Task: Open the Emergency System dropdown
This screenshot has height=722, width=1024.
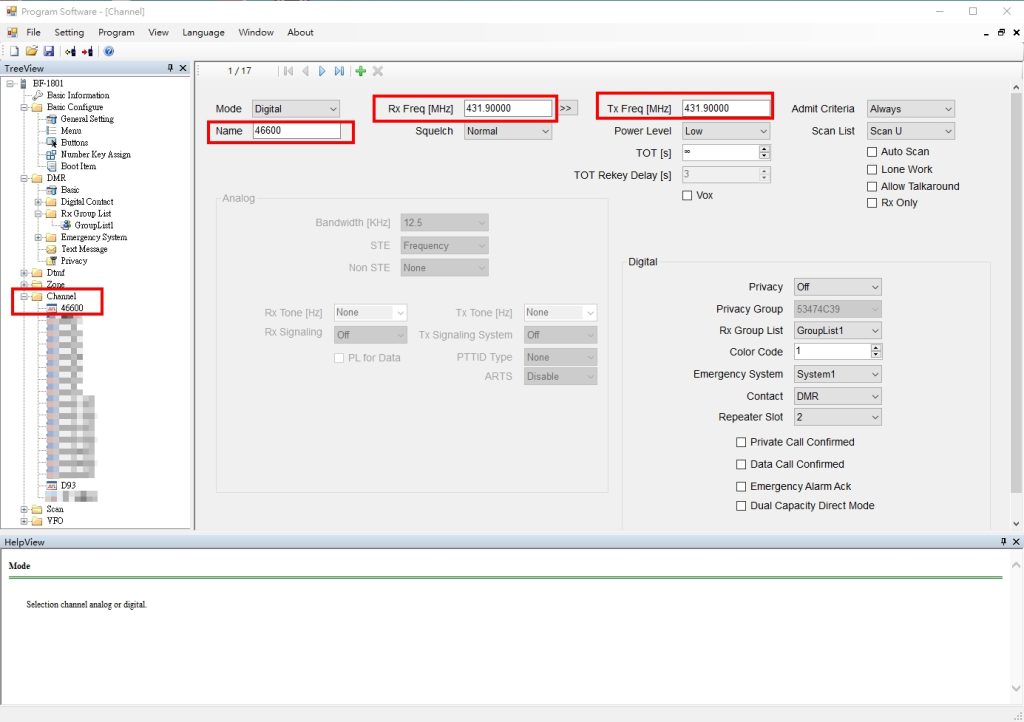Action: 838,374
